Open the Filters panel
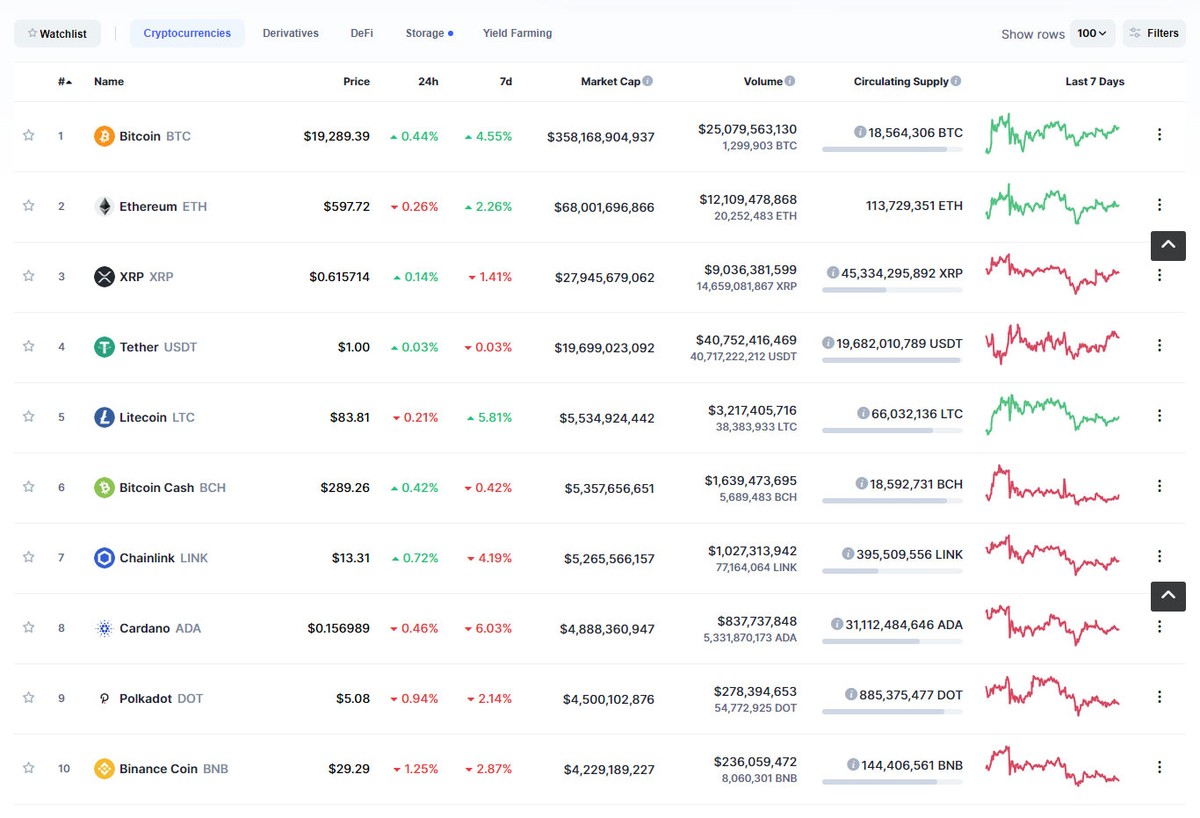Viewport: 1200px width, 818px height. click(x=1154, y=32)
